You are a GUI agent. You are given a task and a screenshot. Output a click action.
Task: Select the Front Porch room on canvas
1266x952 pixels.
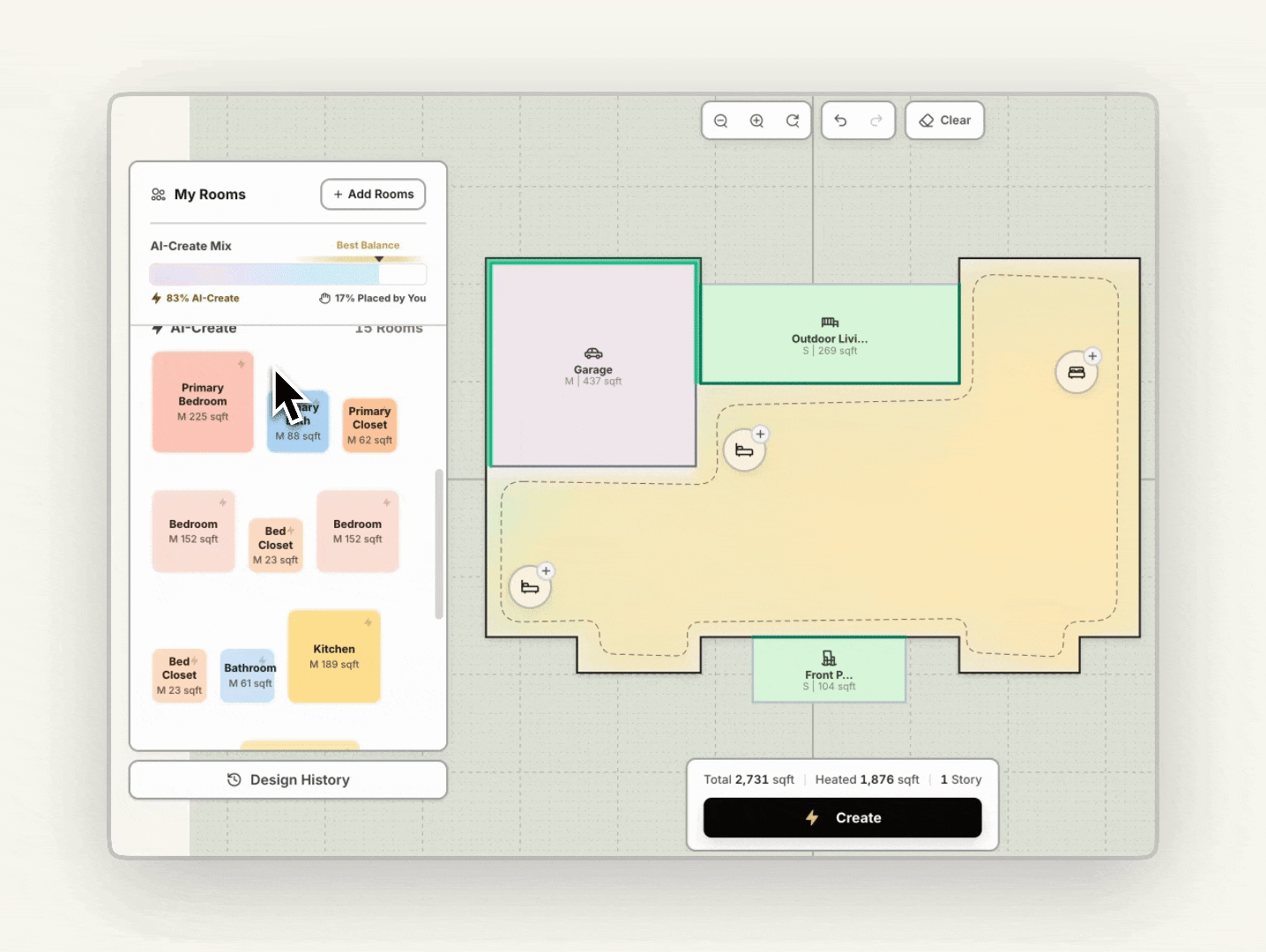(x=829, y=670)
